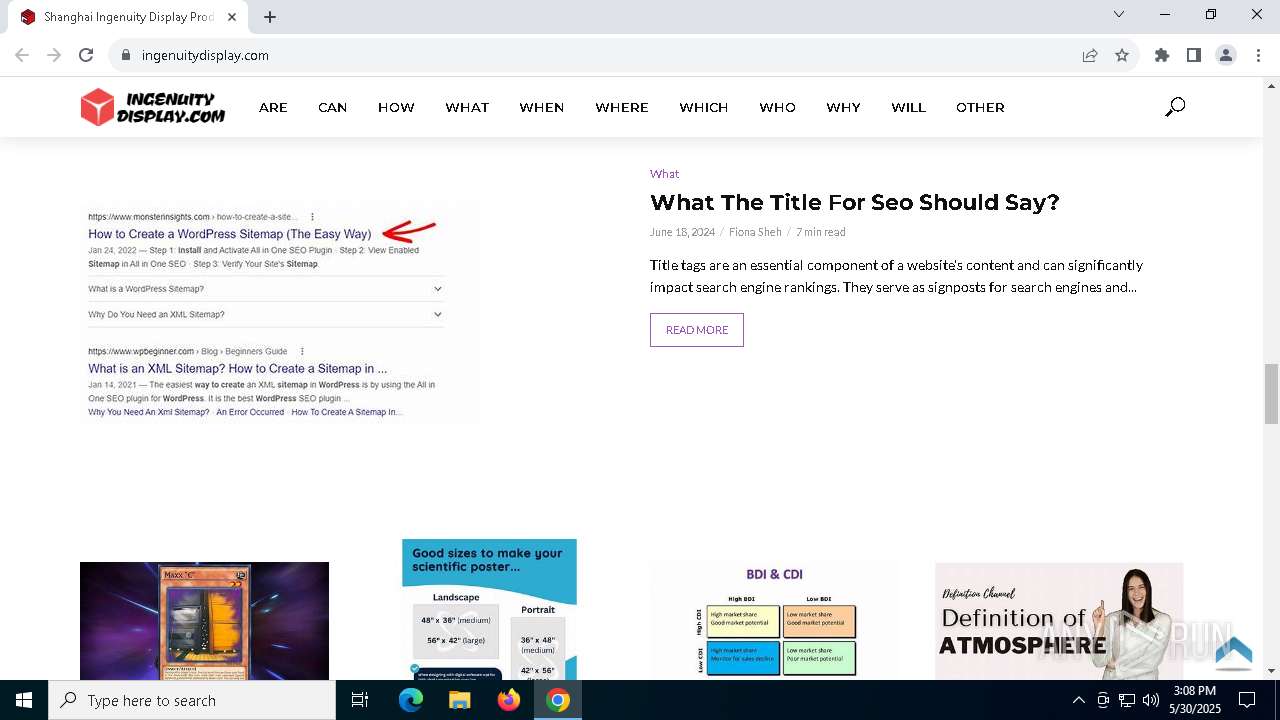Bookmark this tab with the star icon
Image resolution: width=1280 pixels, height=720 pixels.
pos(1122,55)
